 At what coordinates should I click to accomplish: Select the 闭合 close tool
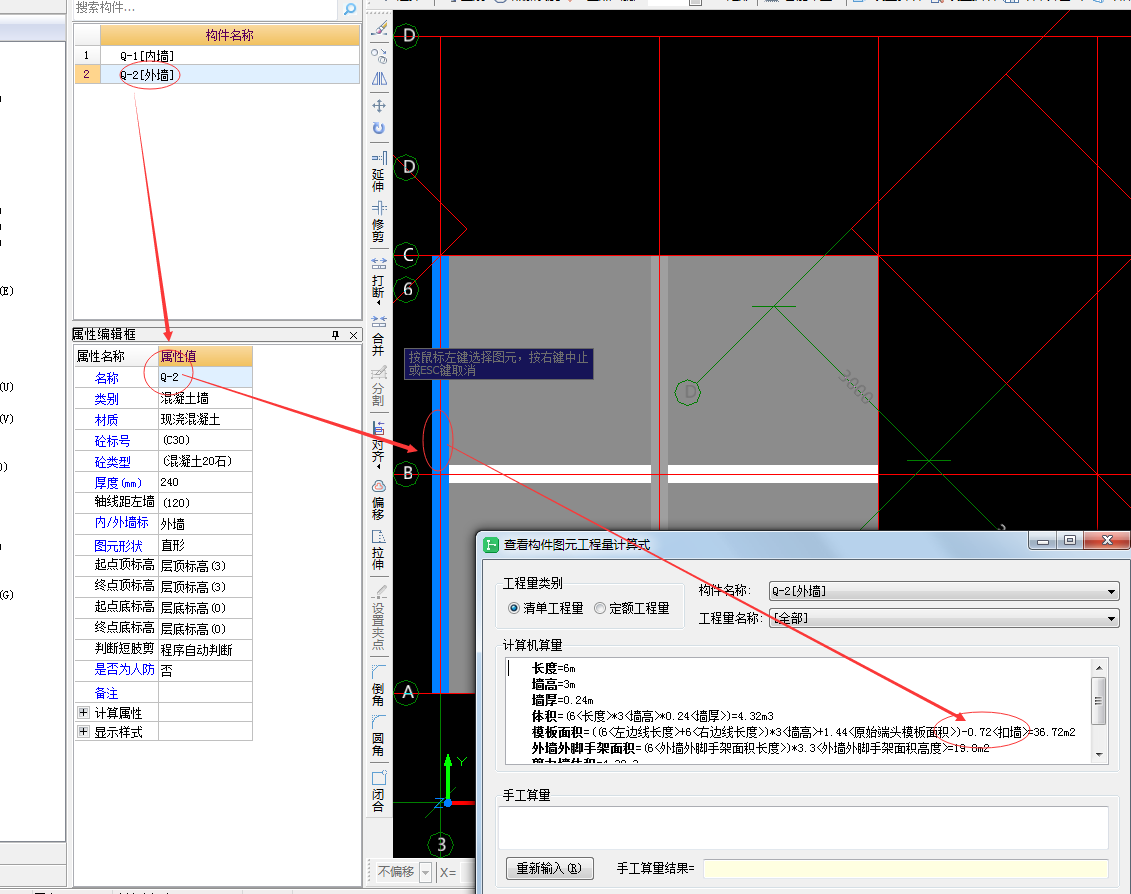coord(379,792)
